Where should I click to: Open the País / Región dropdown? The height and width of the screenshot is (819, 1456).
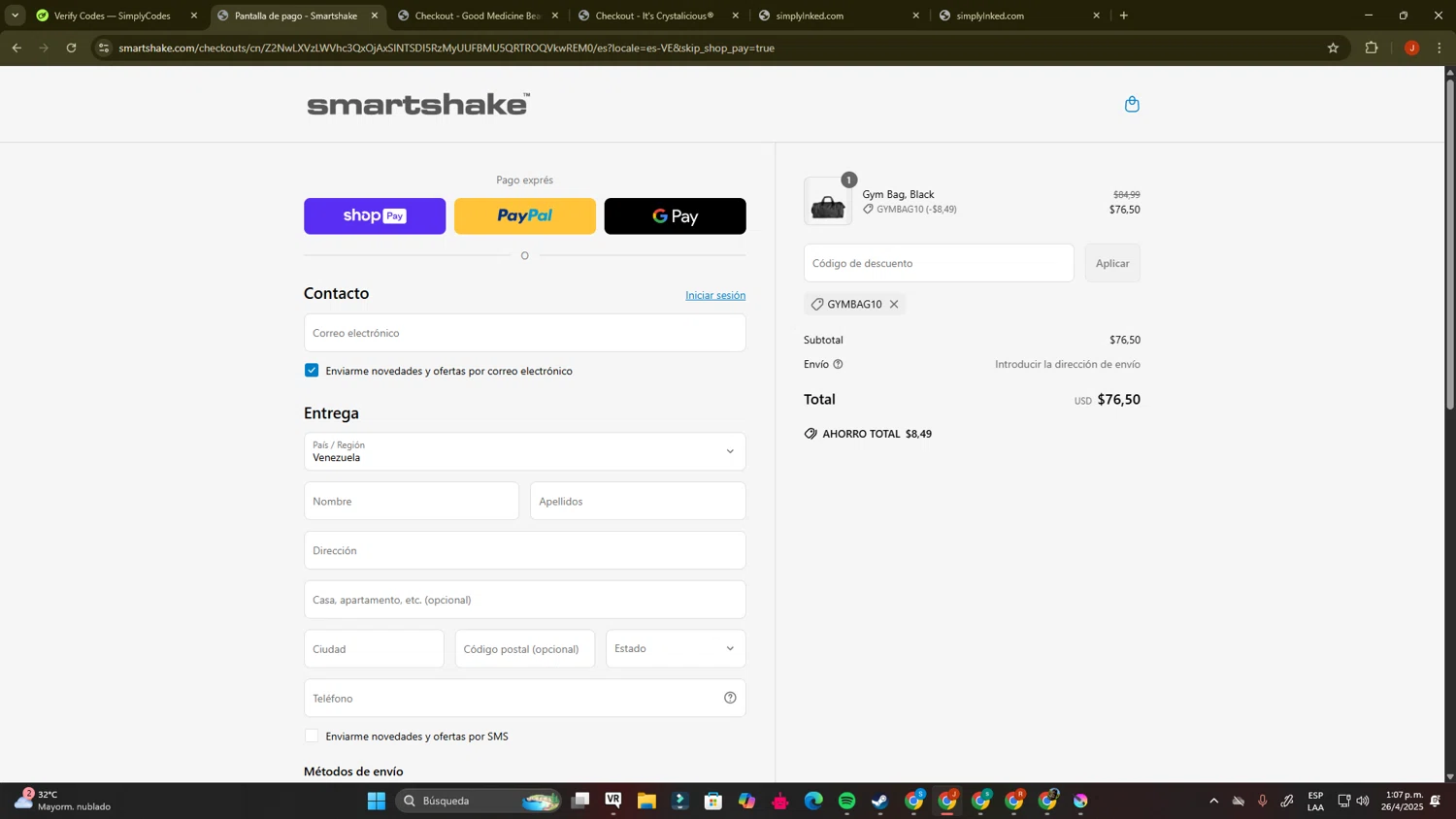point(525,451)
